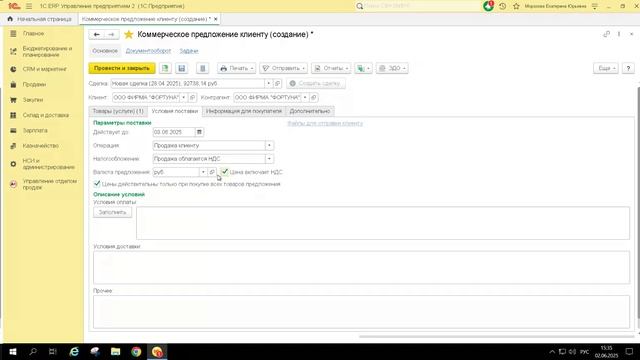Open the notifications bell with red badge
The image size is (640, 360).
[488, 6]
